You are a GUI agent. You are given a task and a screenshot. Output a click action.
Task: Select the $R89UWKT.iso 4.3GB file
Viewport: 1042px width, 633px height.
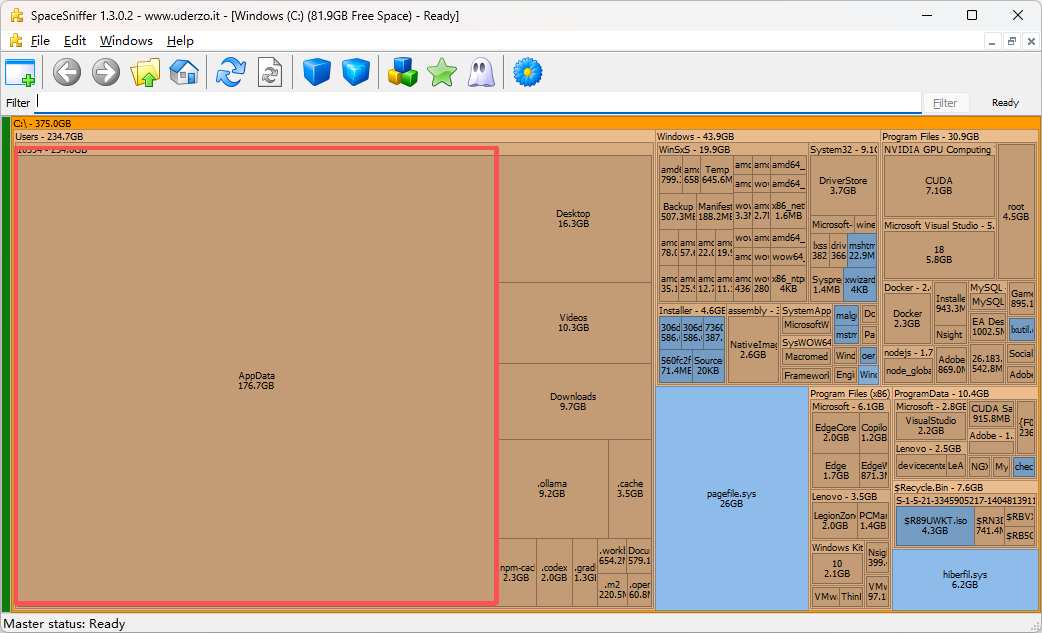(x=934, y=525)
